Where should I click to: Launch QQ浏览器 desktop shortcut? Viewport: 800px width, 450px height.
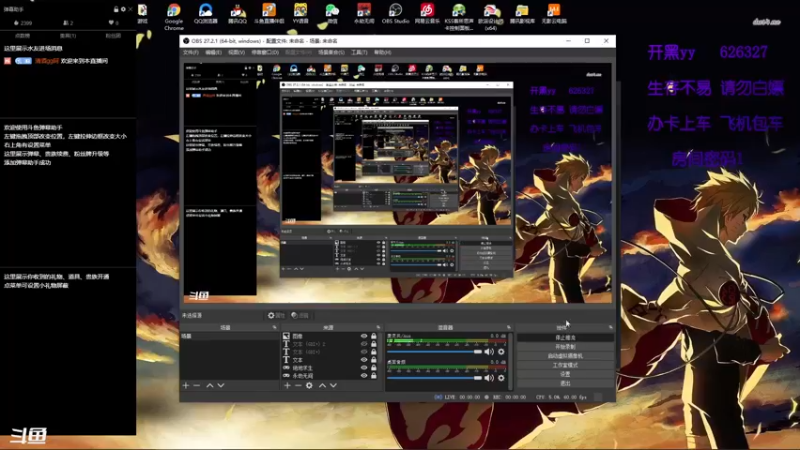[x=206, y=14]
